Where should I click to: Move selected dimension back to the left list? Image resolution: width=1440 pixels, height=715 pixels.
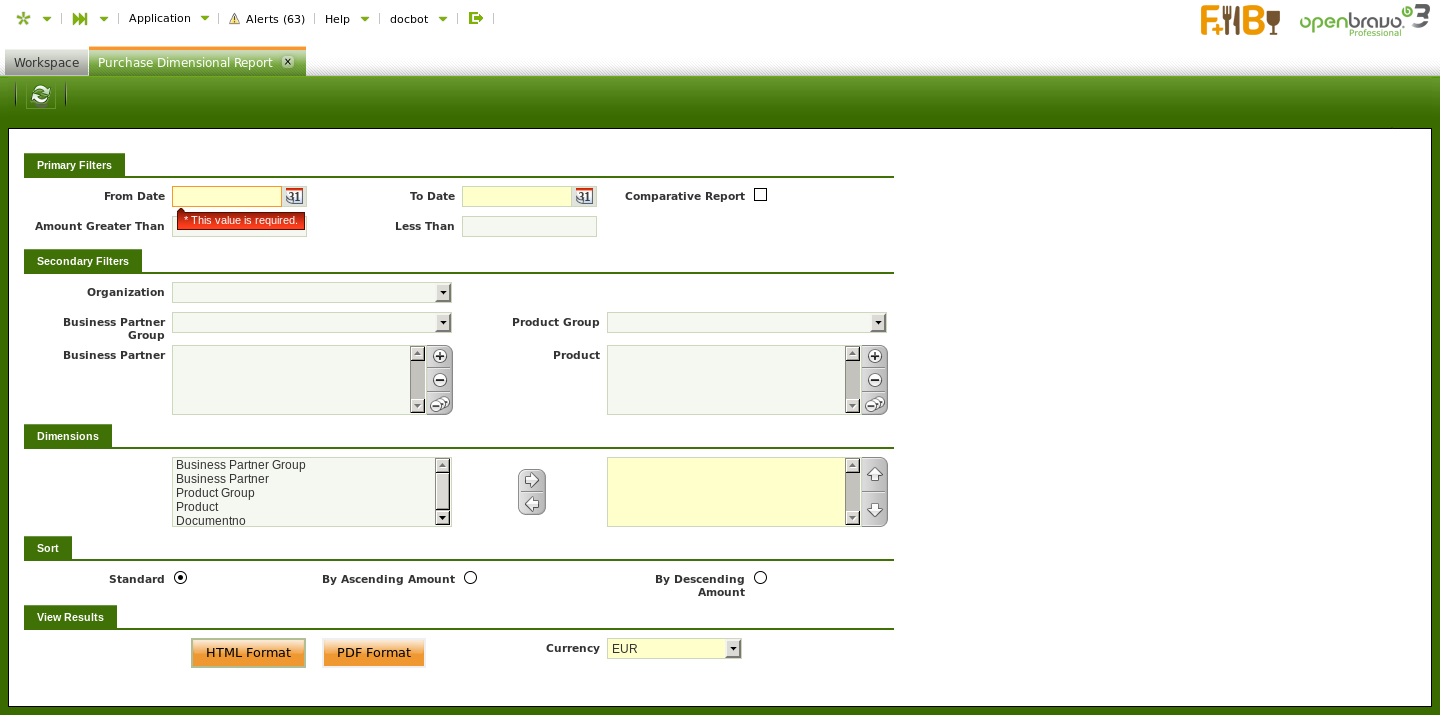click(532, 504)
